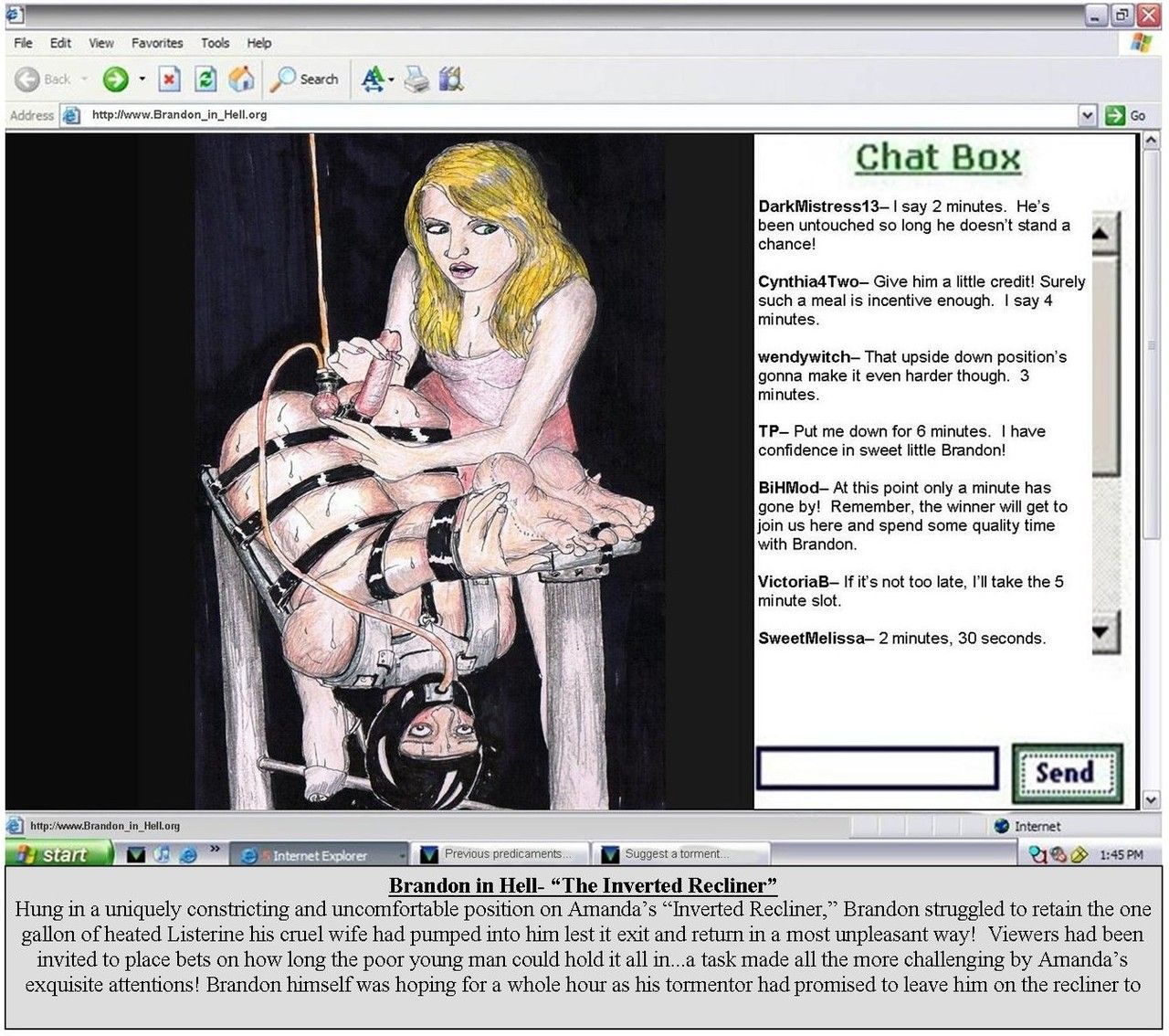Click the green Go arrow button

(x=1125, y=115)
